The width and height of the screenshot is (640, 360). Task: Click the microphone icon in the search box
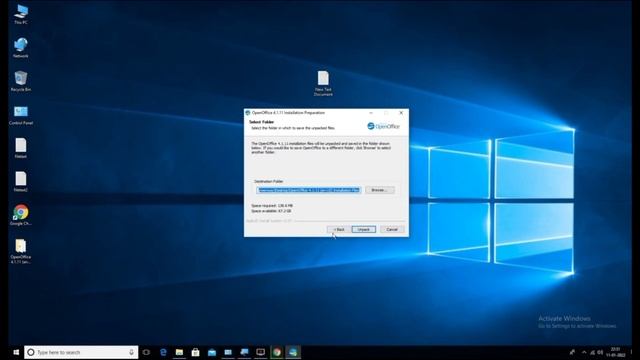131,352
